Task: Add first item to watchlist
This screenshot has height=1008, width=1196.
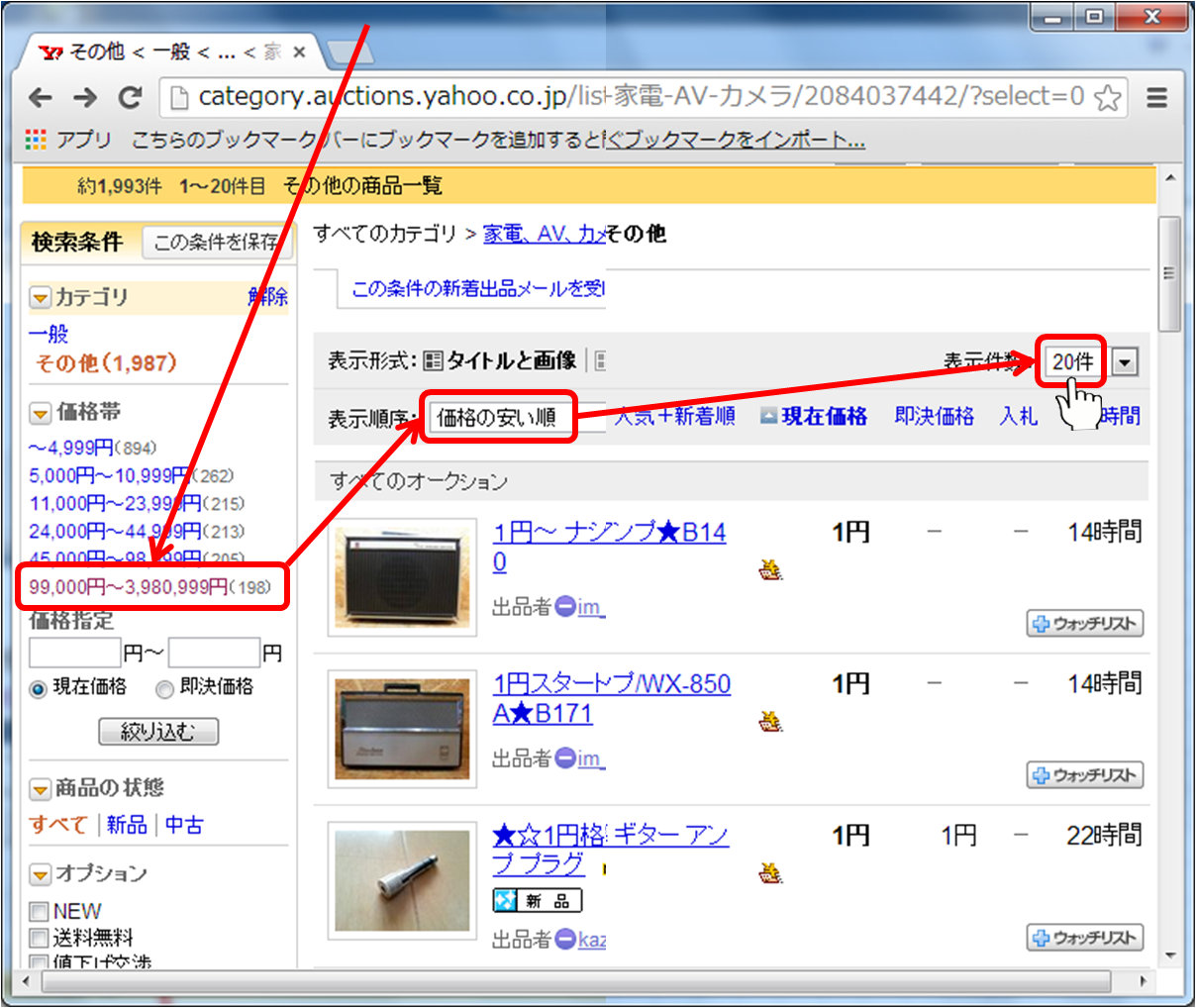Action: click(1084, 624)
